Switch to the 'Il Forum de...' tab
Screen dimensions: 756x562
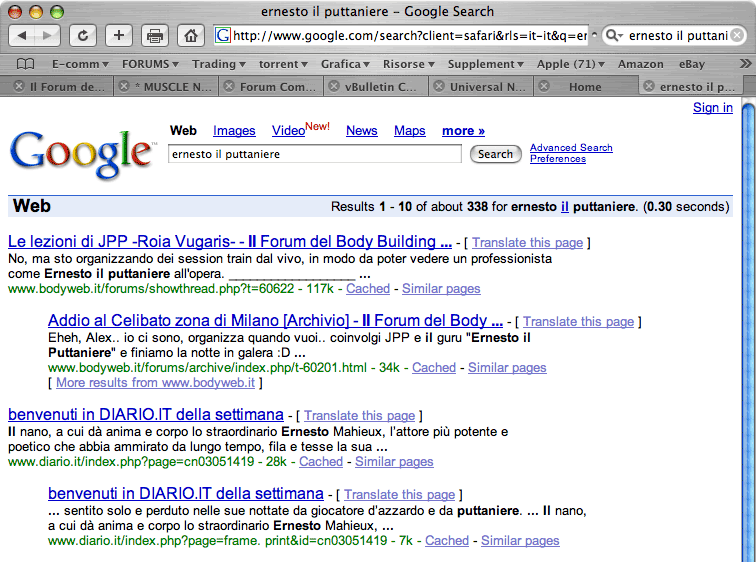(67, 87)
